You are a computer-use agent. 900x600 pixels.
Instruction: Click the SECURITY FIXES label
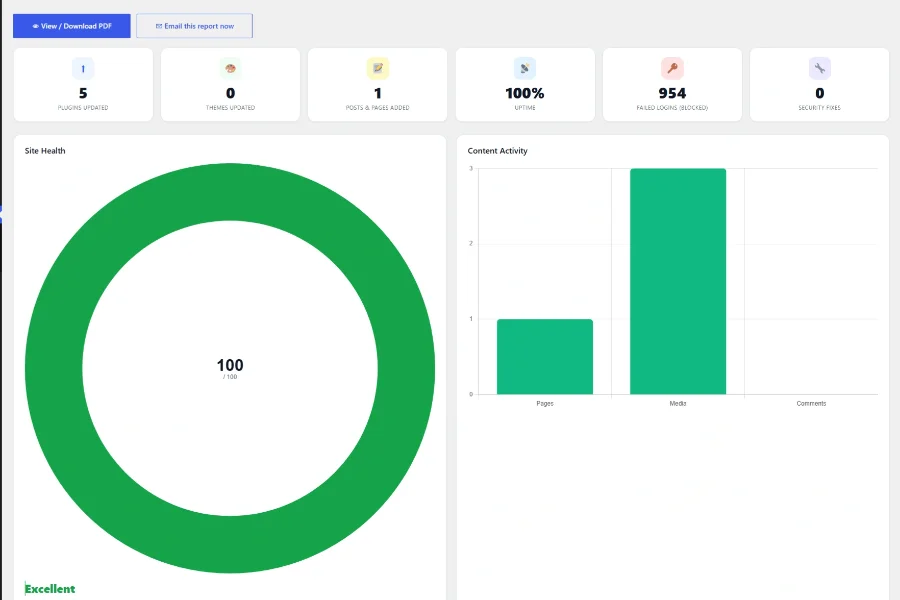[820, 108]
